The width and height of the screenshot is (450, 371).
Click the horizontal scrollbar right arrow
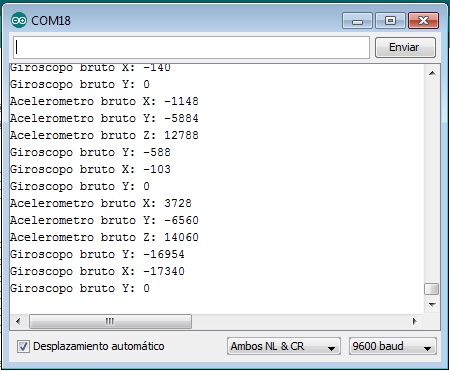click(x=414, y=321)
